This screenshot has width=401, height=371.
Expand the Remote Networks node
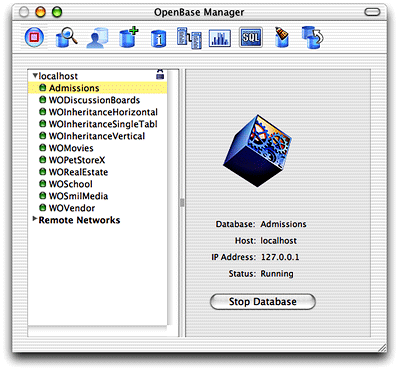35,219
